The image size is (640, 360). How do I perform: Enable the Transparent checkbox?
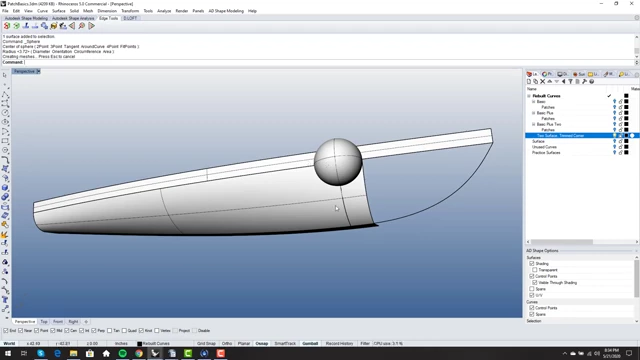click(x=535, y=270)
